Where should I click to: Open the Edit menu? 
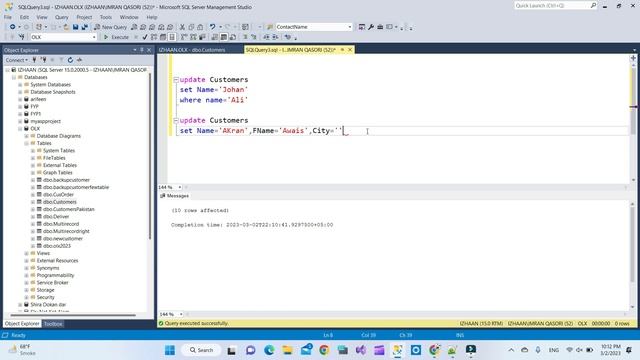(24, 17)
